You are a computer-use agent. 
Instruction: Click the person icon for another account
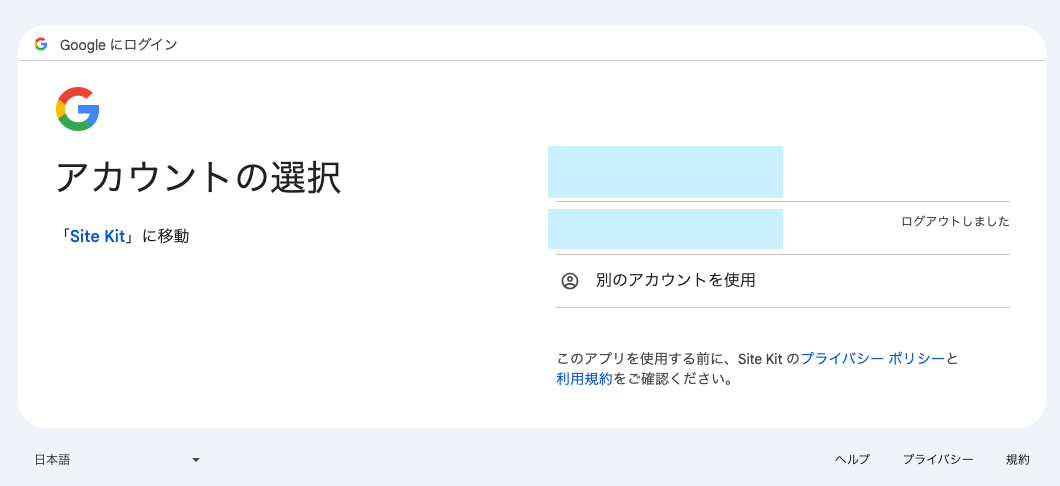pos(570,281)
